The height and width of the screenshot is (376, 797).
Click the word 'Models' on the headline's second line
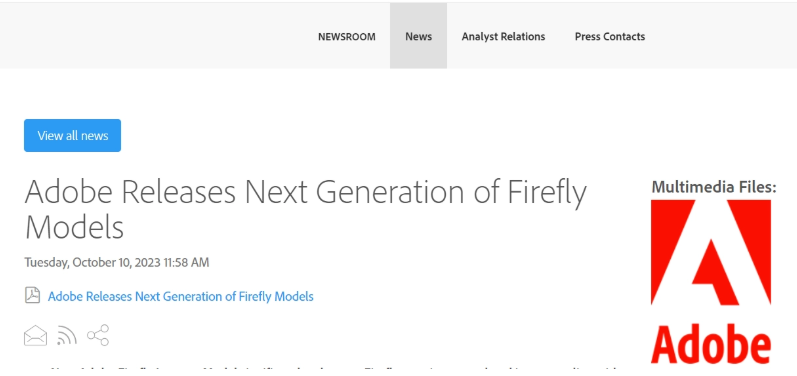pyautogui.click(x=74, y=227)
